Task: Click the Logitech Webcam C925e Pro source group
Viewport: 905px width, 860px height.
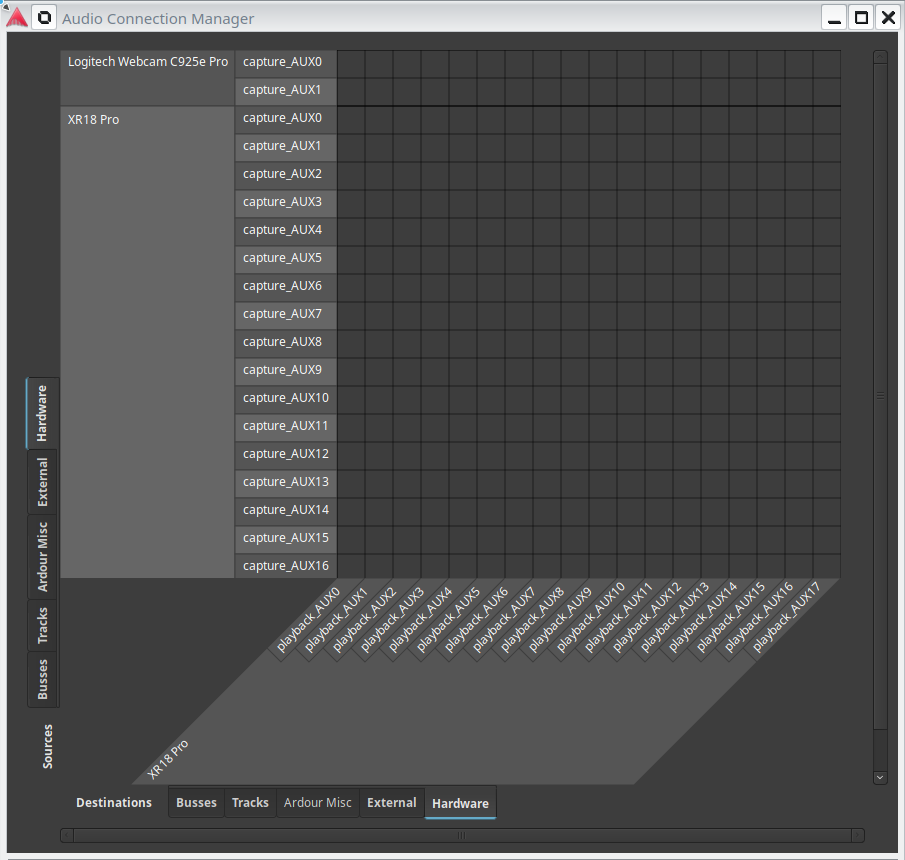Action: point(147,62)
